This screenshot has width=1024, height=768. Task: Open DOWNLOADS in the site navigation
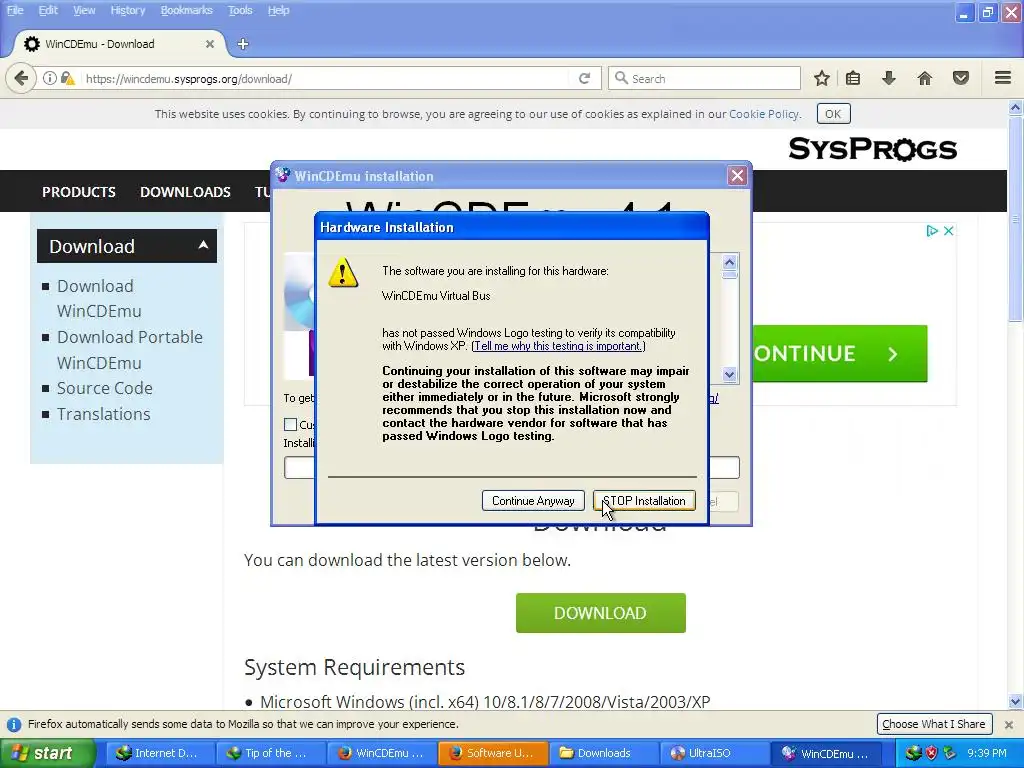click(x=185, y=192)
